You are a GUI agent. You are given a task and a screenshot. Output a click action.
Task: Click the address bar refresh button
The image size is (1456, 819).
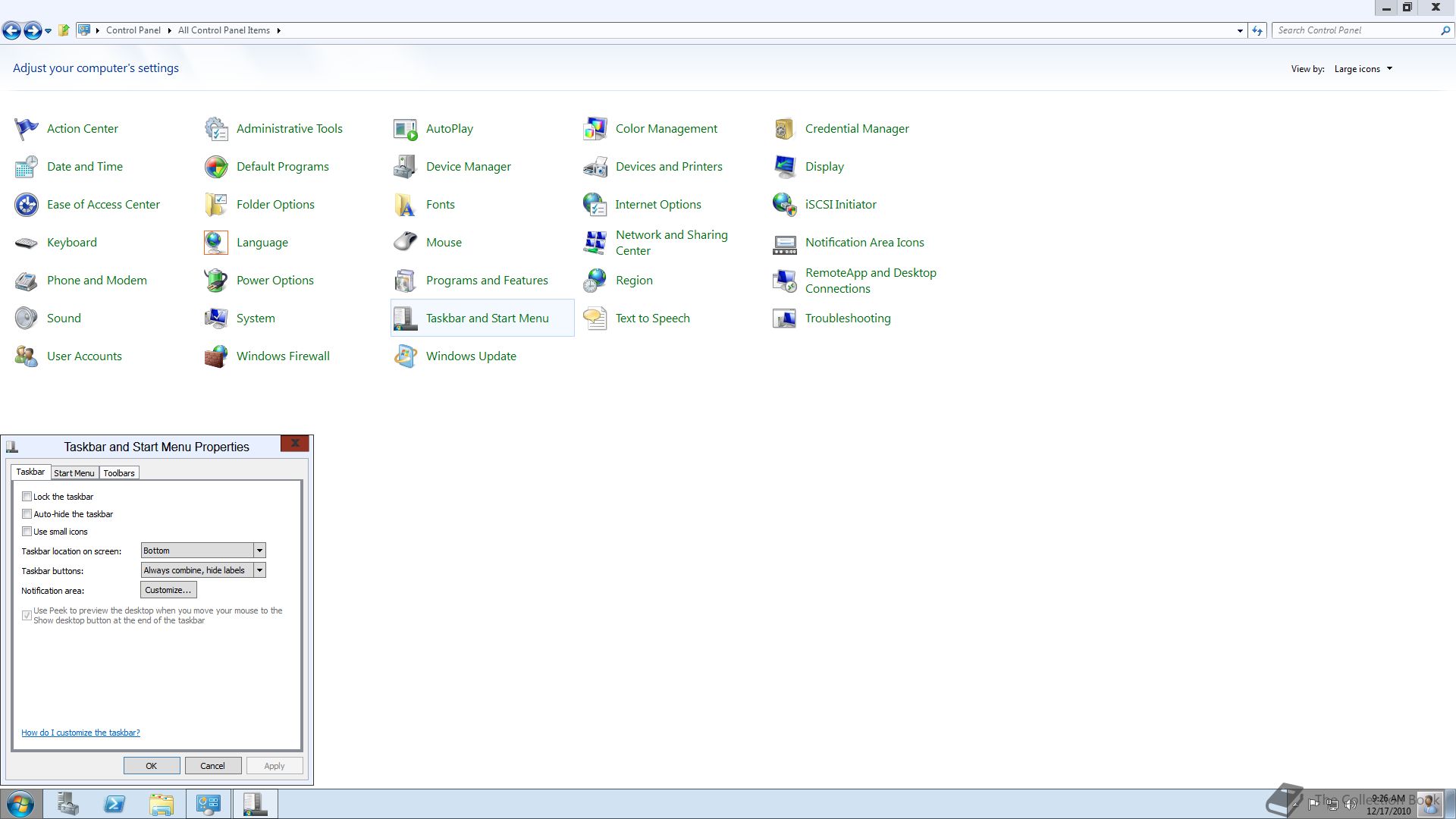pos(1257,31)
